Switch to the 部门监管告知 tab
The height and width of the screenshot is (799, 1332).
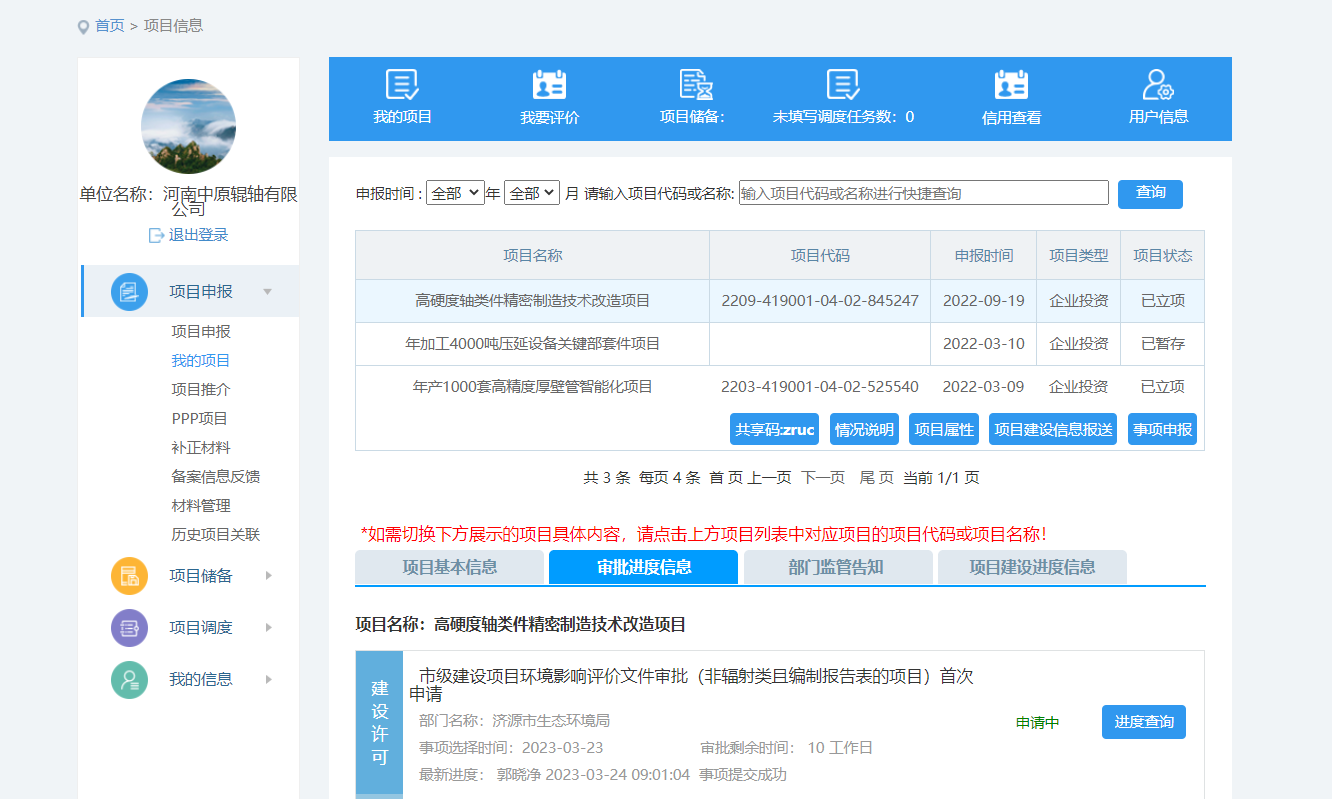[835, 567]
